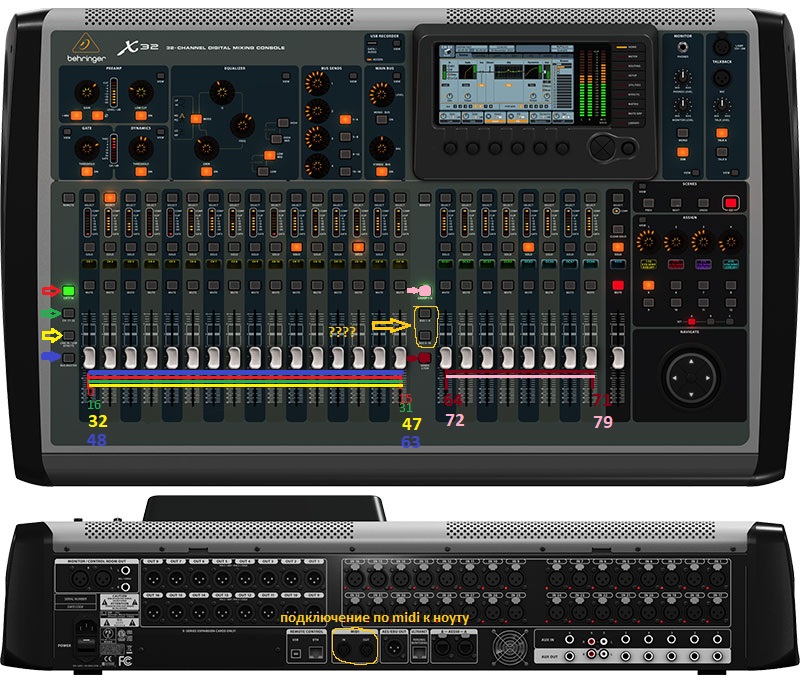Click the TALK A button in Talkback
Viewport: 800px width, 689px height.
point(722,134)
